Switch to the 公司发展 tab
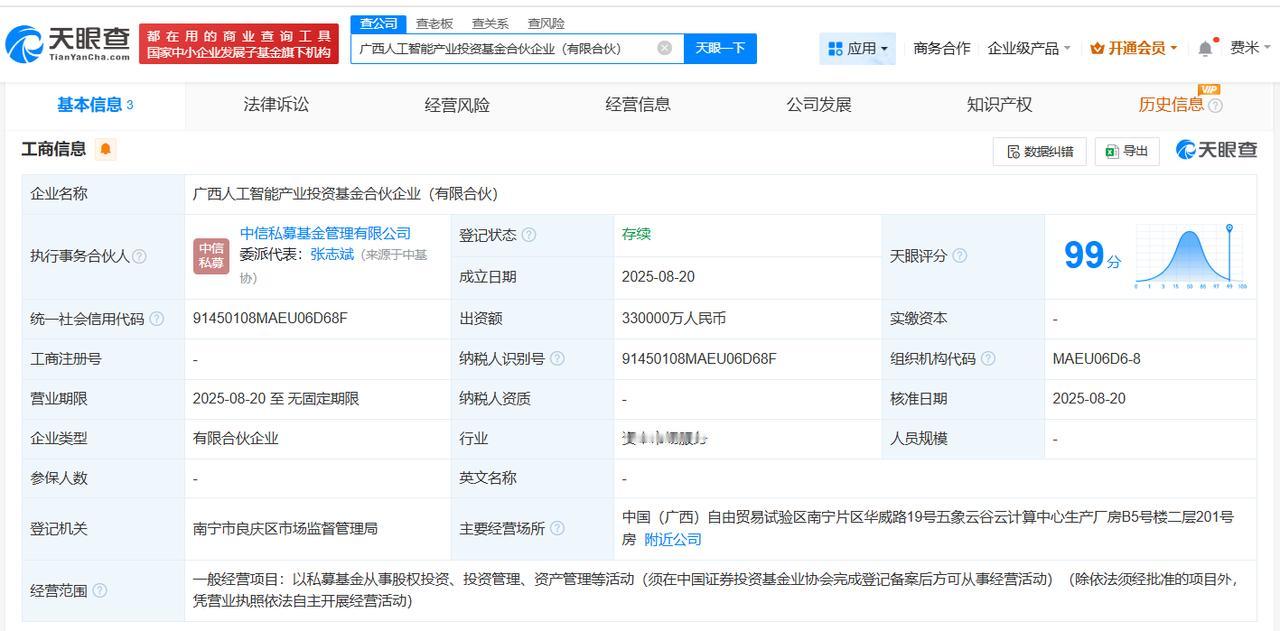The height and width of the screenshot is (631, 1280). [819, 104]
